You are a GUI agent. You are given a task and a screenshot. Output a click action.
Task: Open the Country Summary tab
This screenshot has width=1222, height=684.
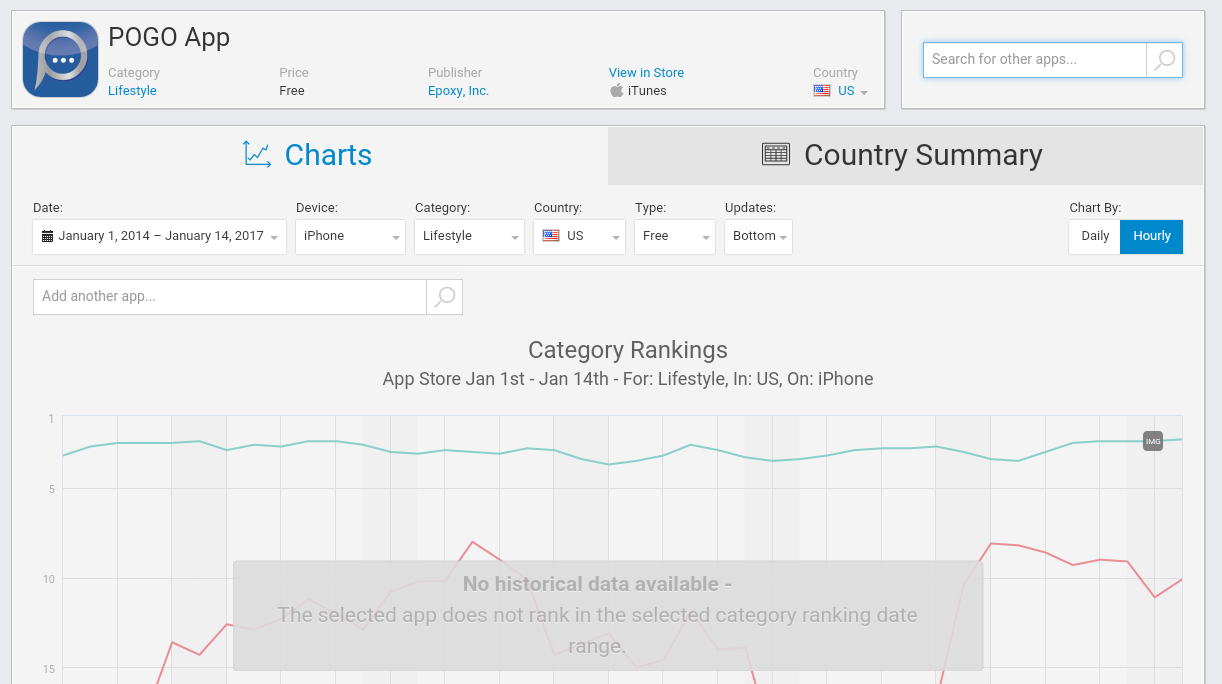tap(904, 155)
